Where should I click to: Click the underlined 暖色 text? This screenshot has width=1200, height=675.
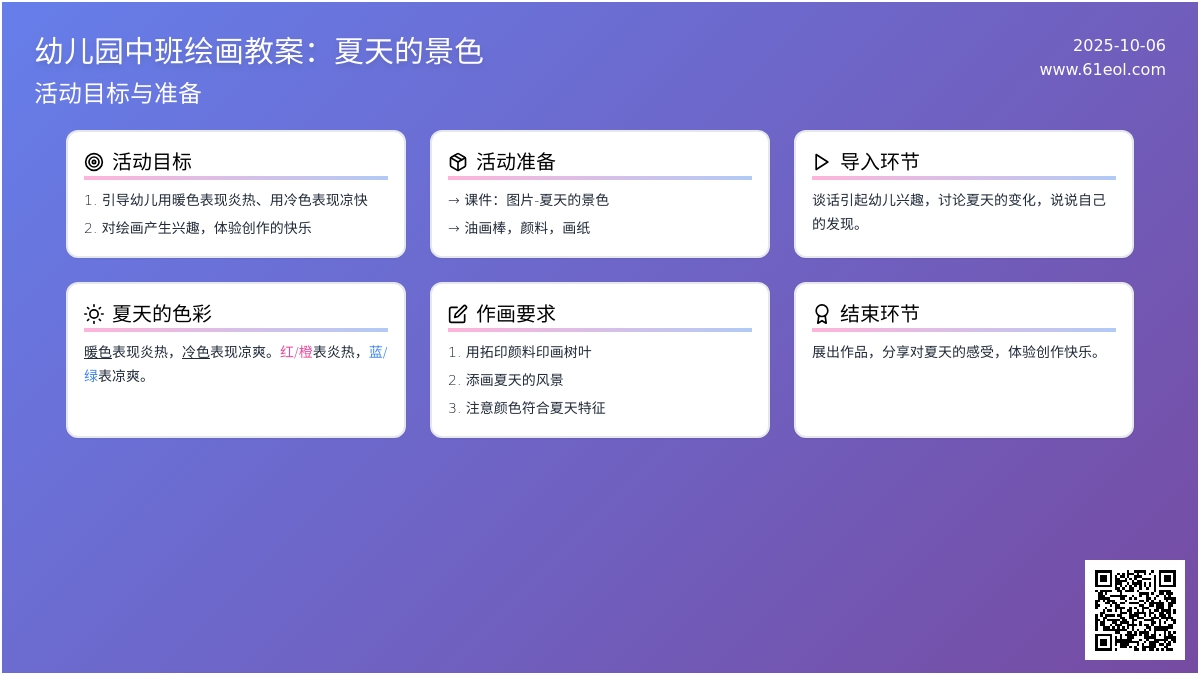coord(98,352)
